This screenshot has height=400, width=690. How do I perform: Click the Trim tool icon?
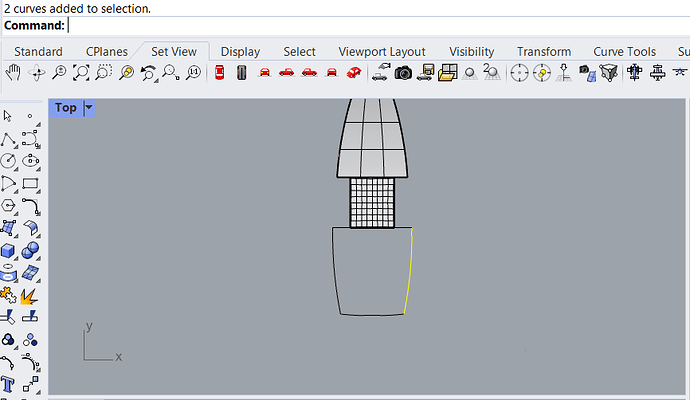[8, 317]
